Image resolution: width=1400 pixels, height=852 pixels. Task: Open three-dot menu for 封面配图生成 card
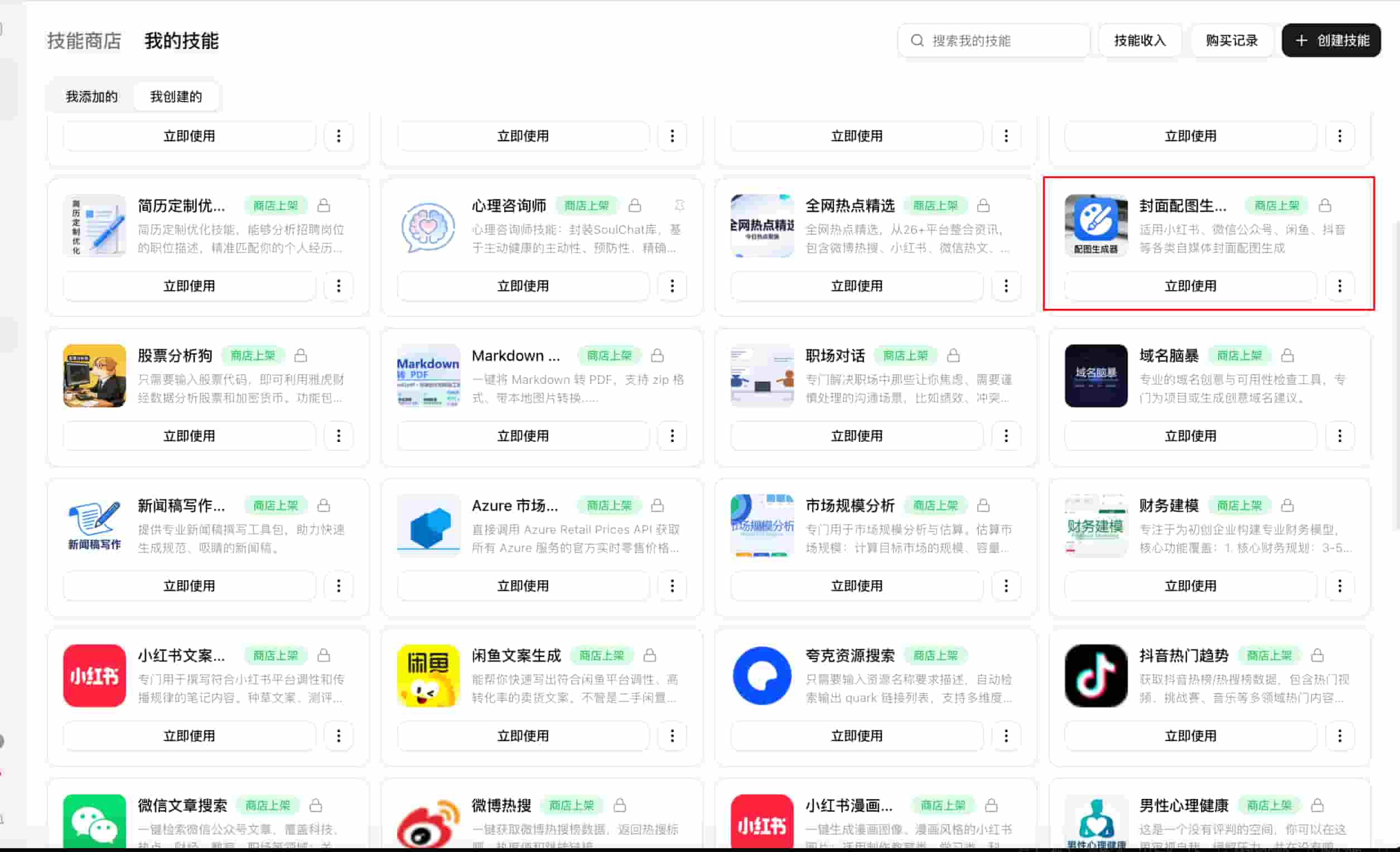pos(1339,286)
